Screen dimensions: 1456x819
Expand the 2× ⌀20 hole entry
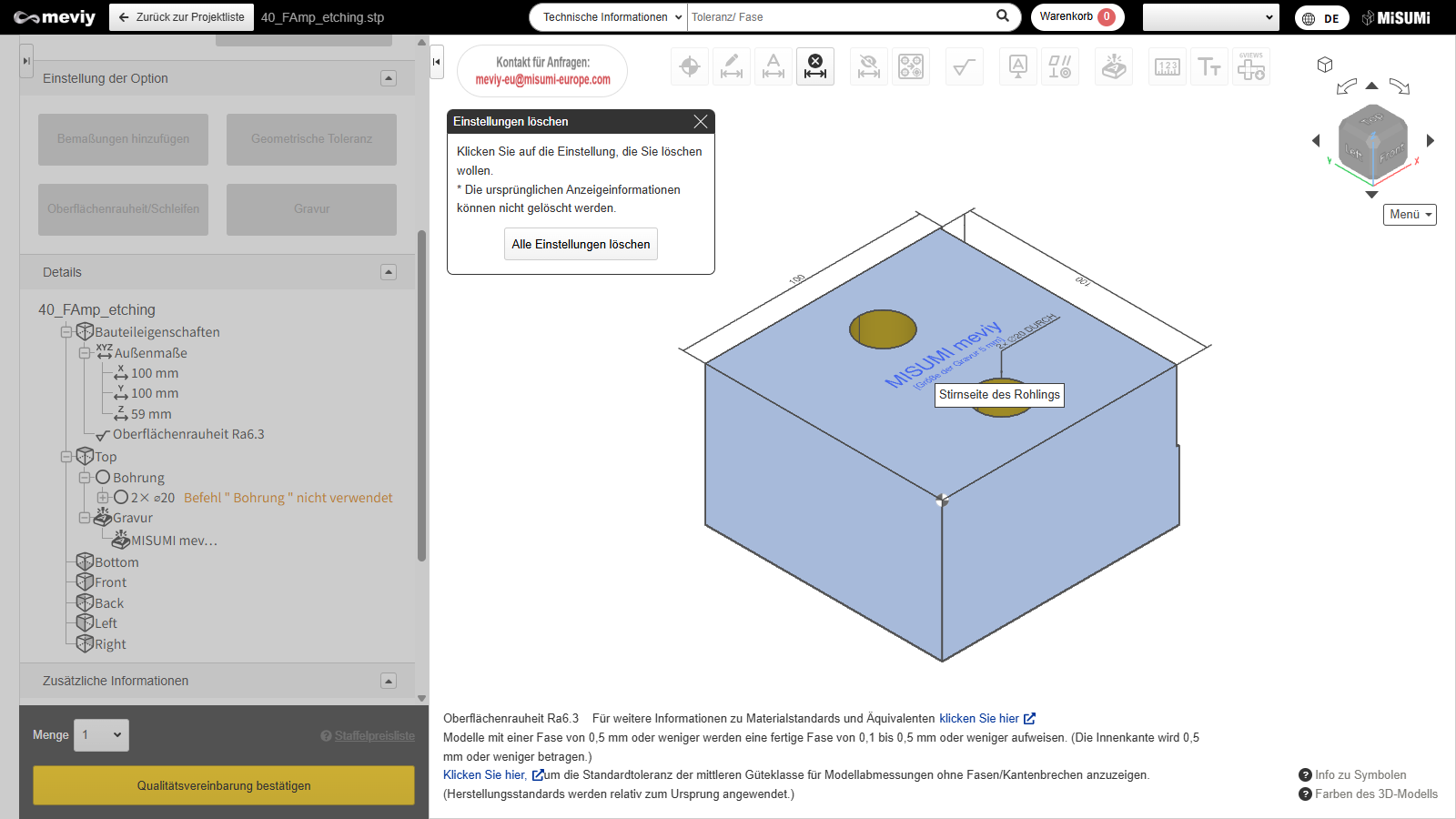[103, 498]
